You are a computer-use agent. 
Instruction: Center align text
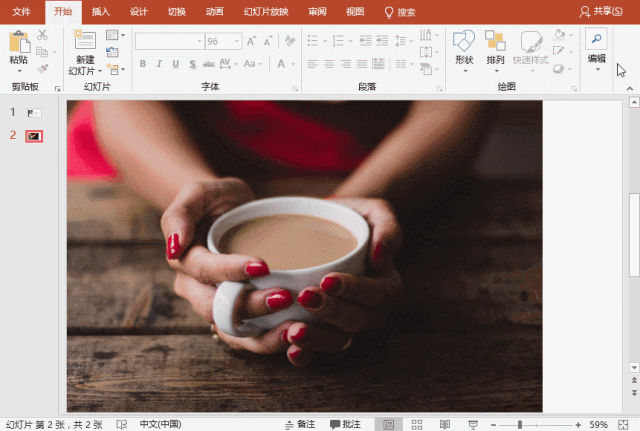[x=329, y=64]
